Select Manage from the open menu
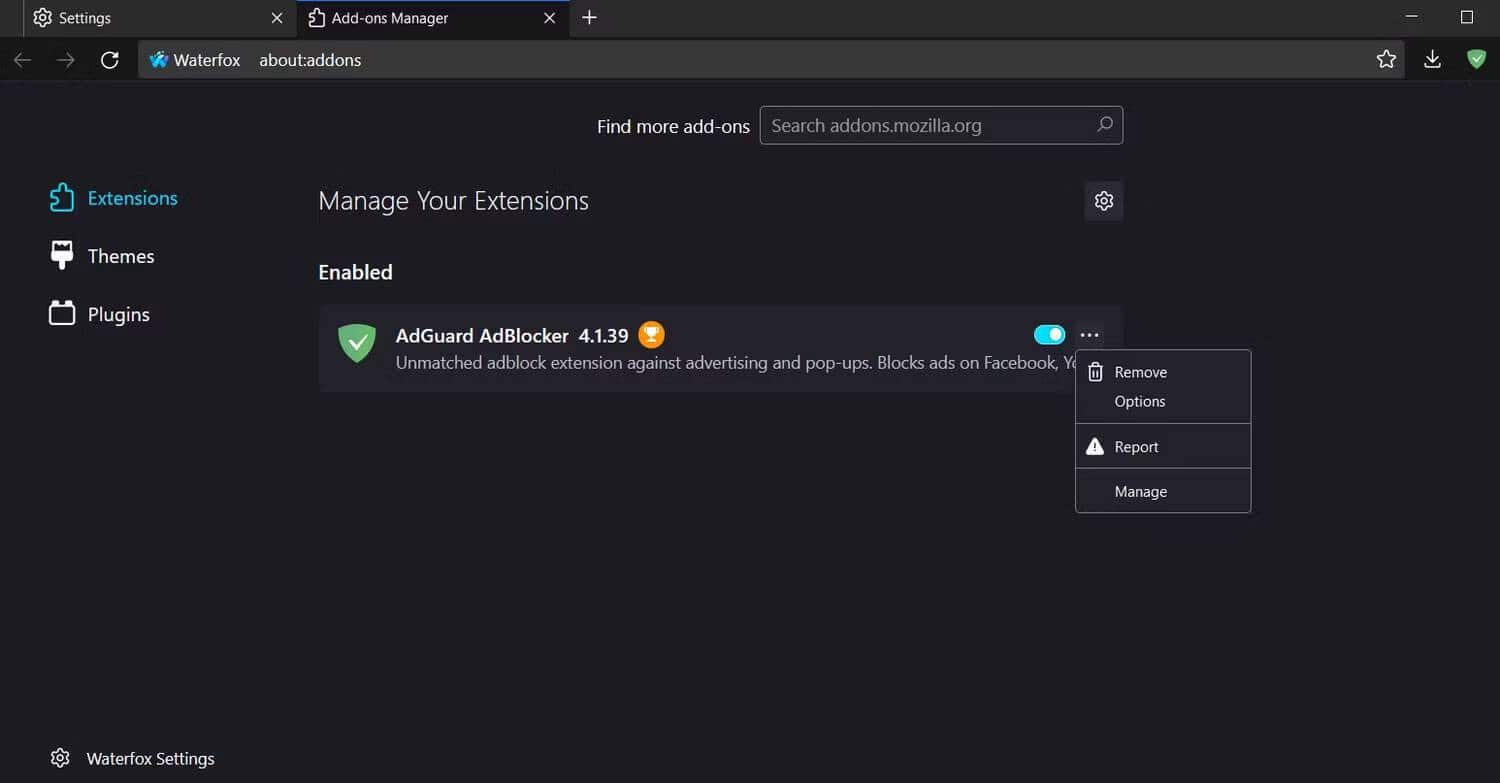This screenshot has height=783, width=1500. coord(1141,491)
